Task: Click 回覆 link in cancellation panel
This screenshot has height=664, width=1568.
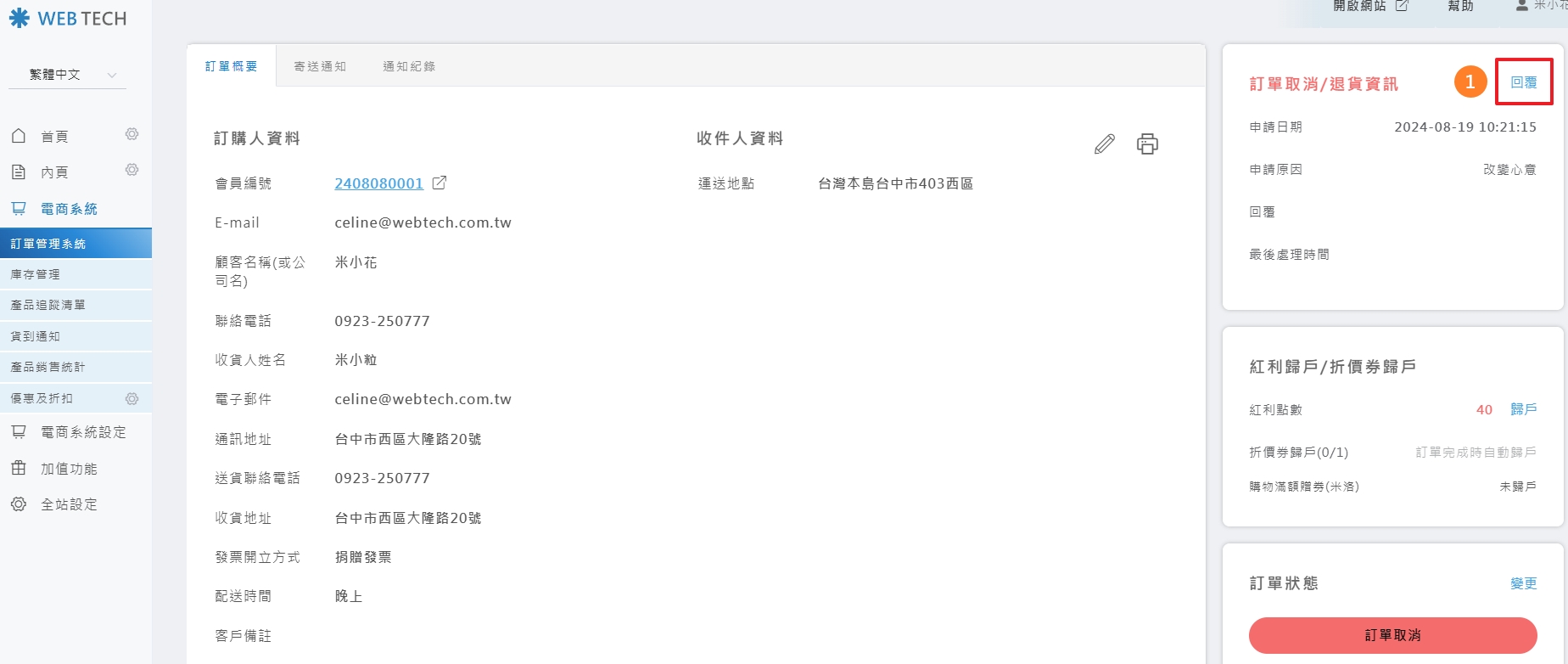Action: [1523, 82]
